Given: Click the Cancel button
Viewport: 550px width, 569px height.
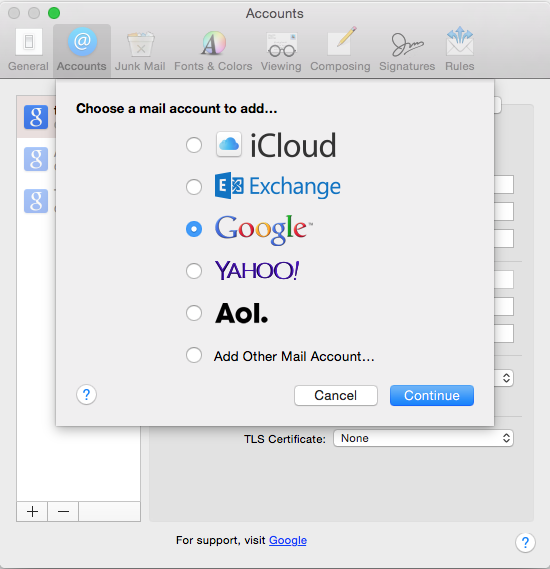Looking at the screenshot, I should [x=336, y=395].
